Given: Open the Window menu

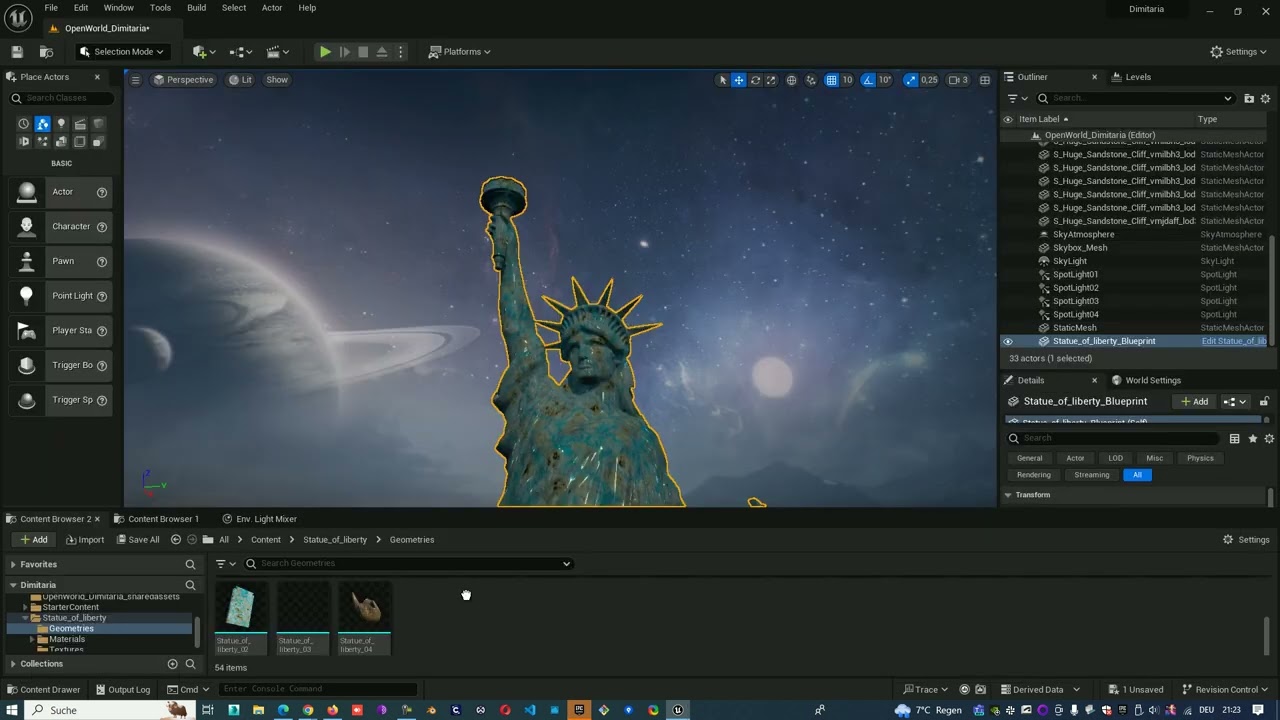Looking at the screenshot, I should click(x=119, y=8).
